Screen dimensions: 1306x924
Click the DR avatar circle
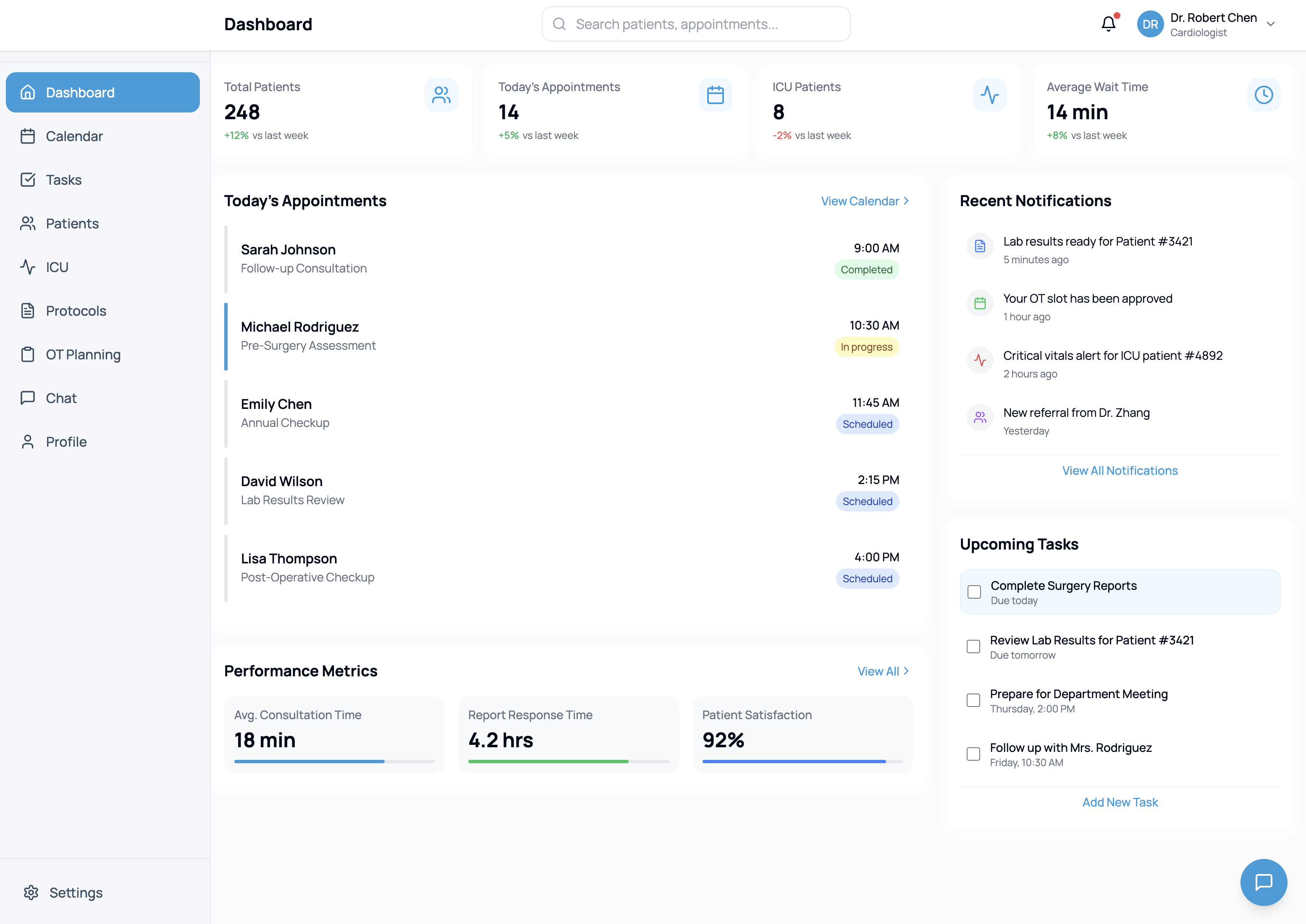pyautogui.click(x=1150, y=24)
